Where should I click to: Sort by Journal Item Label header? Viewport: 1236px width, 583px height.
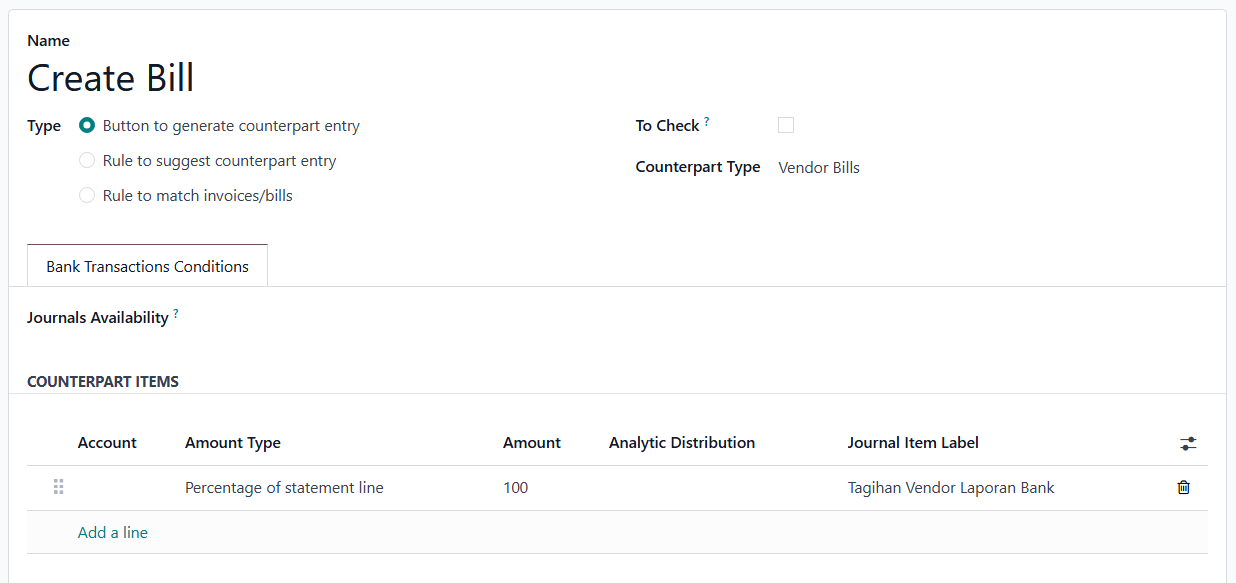pos(913,443)
